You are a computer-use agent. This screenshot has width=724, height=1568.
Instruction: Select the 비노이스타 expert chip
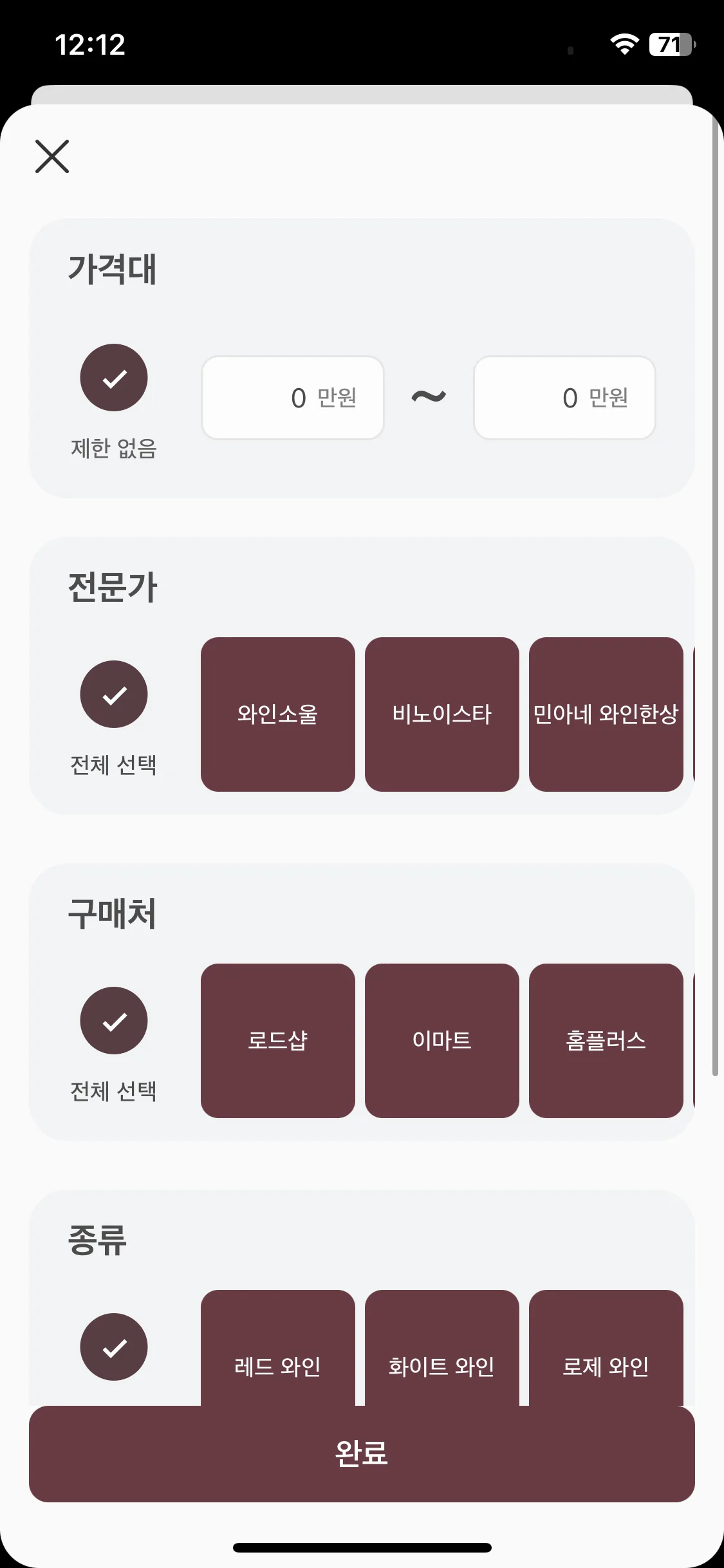[442, 714]
